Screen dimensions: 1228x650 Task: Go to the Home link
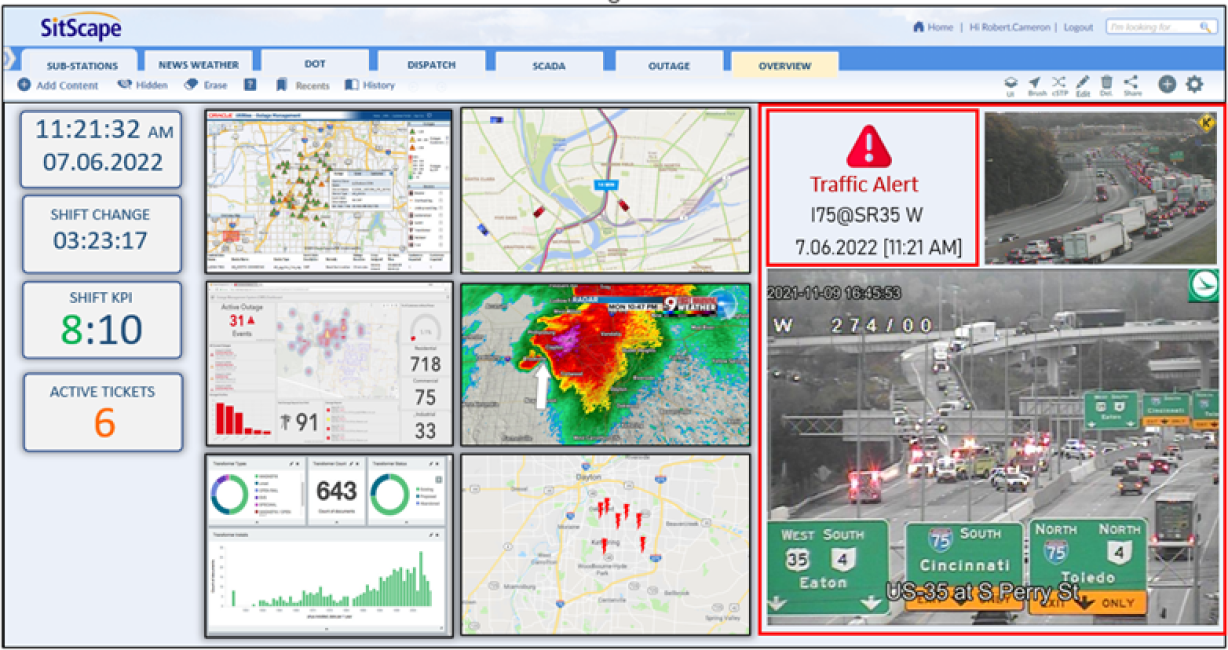click(x=933, y=27)
